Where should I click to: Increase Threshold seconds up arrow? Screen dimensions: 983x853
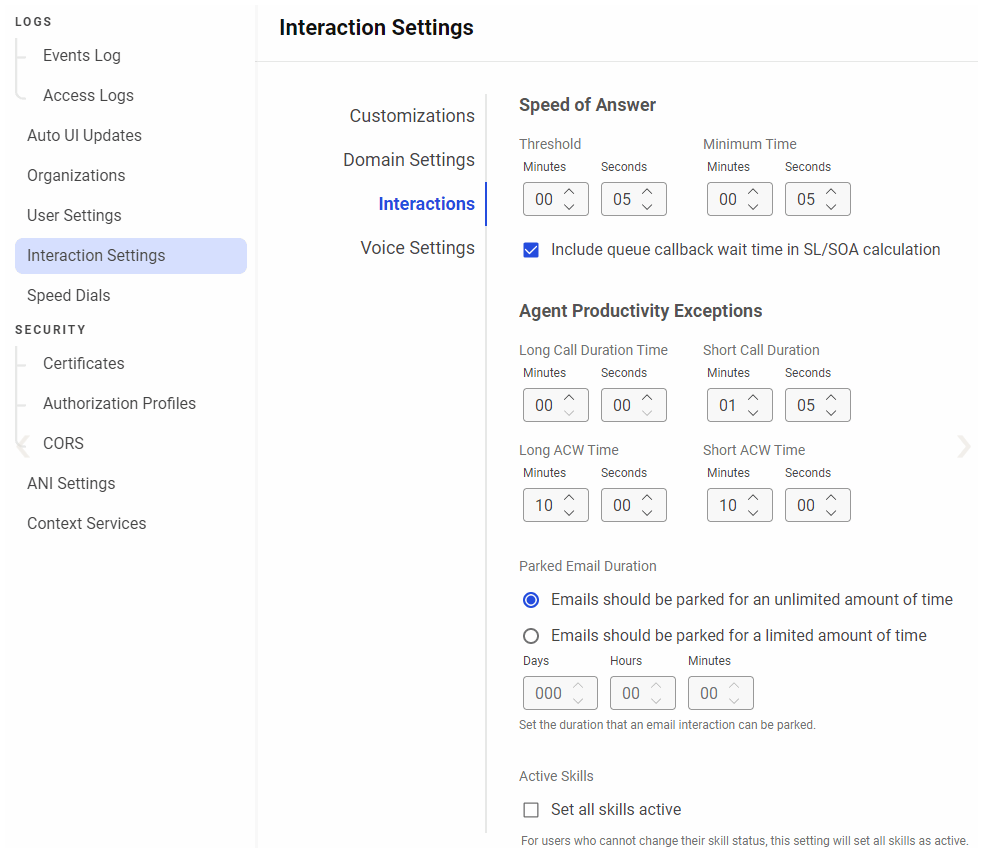(647, 191)
